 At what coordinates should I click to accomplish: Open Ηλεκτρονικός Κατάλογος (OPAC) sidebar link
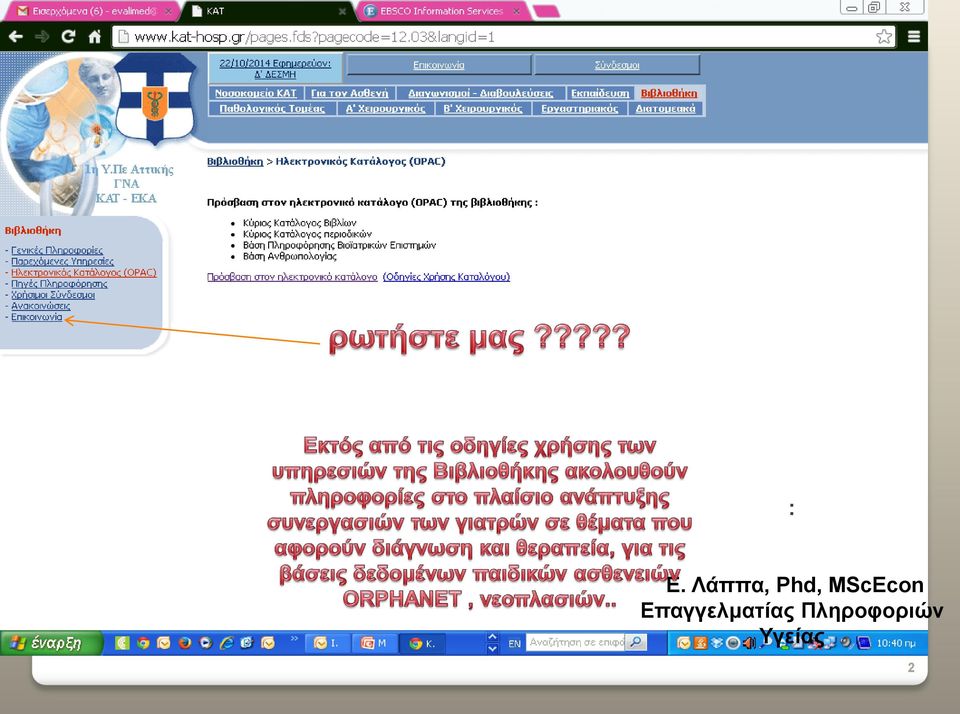84,272
